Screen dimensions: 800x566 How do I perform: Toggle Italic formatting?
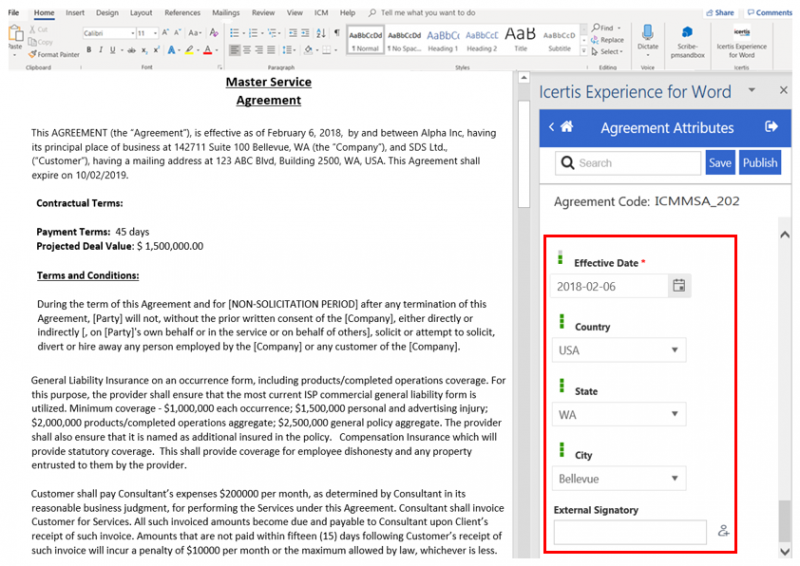coord(101,50)
